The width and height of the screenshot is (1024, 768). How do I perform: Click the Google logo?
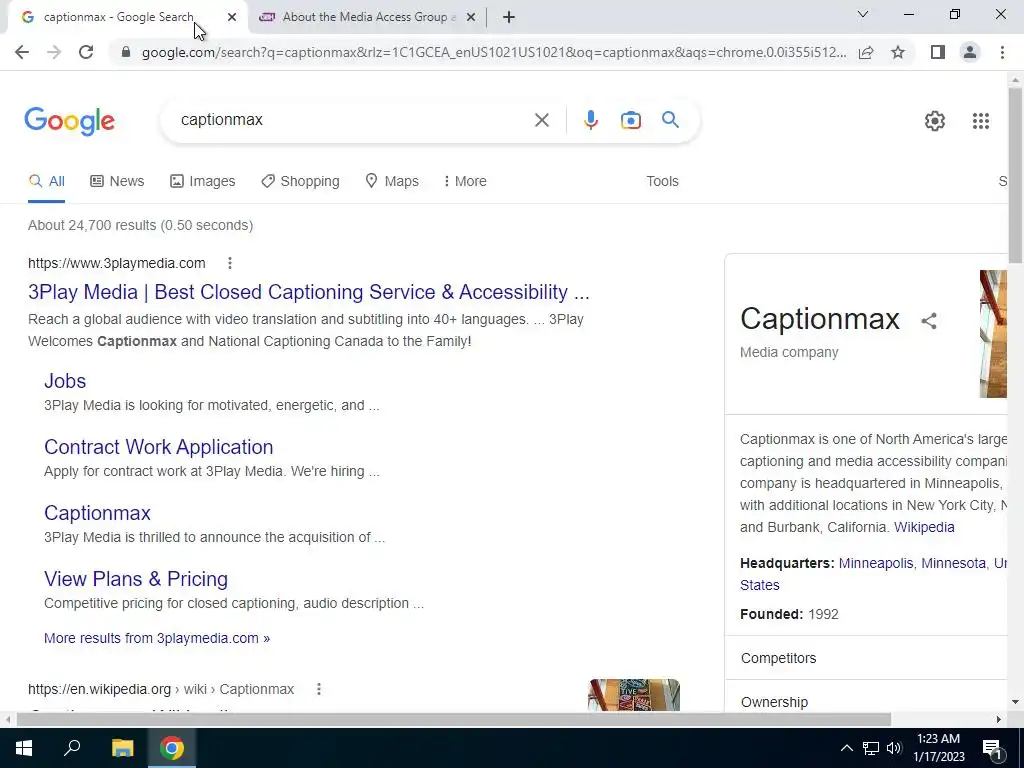click(x=69, y=121)
